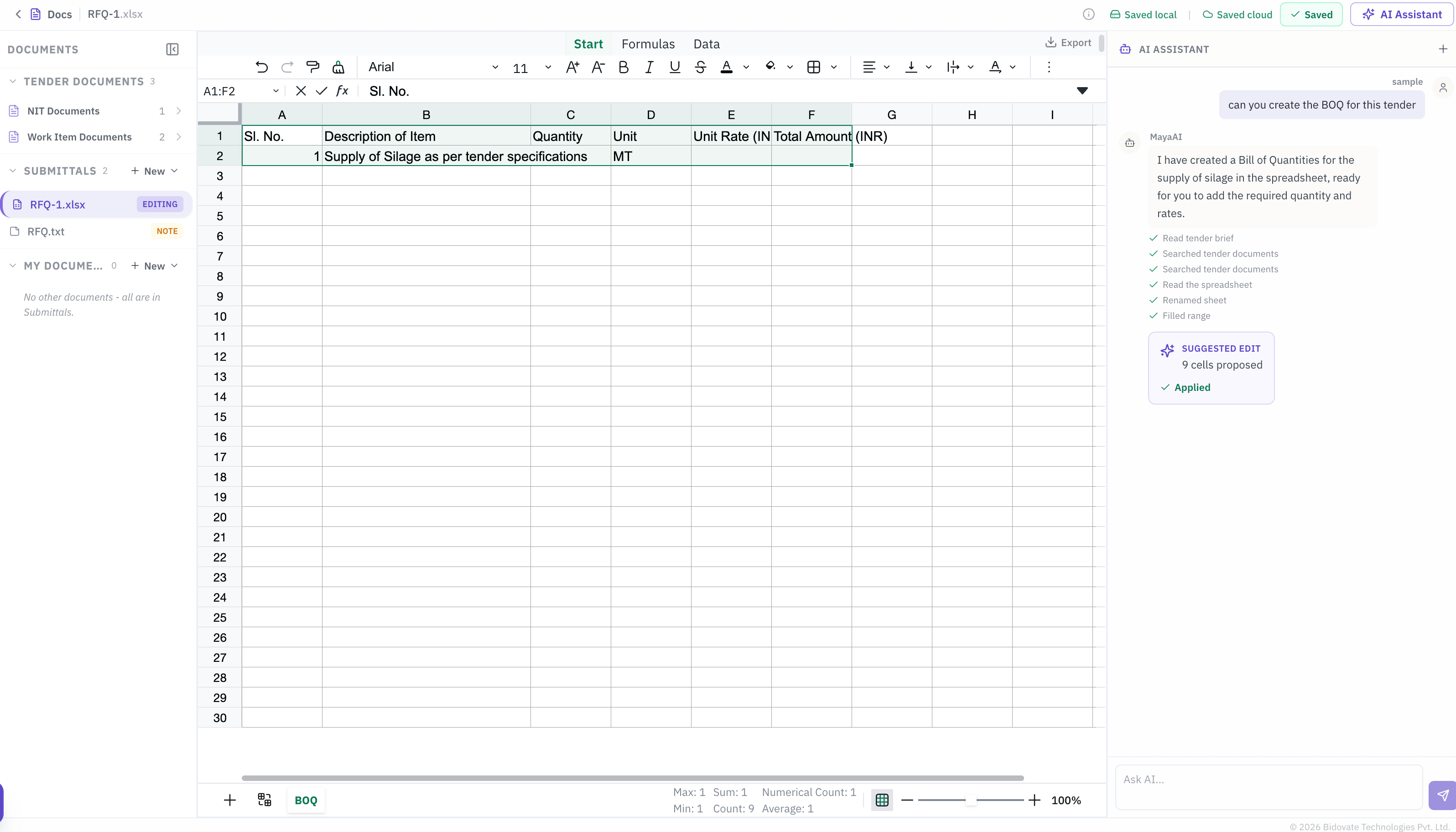
Task: Click the Suggested Edit card
Action: pyautogui.click(x=1211, y=368)
